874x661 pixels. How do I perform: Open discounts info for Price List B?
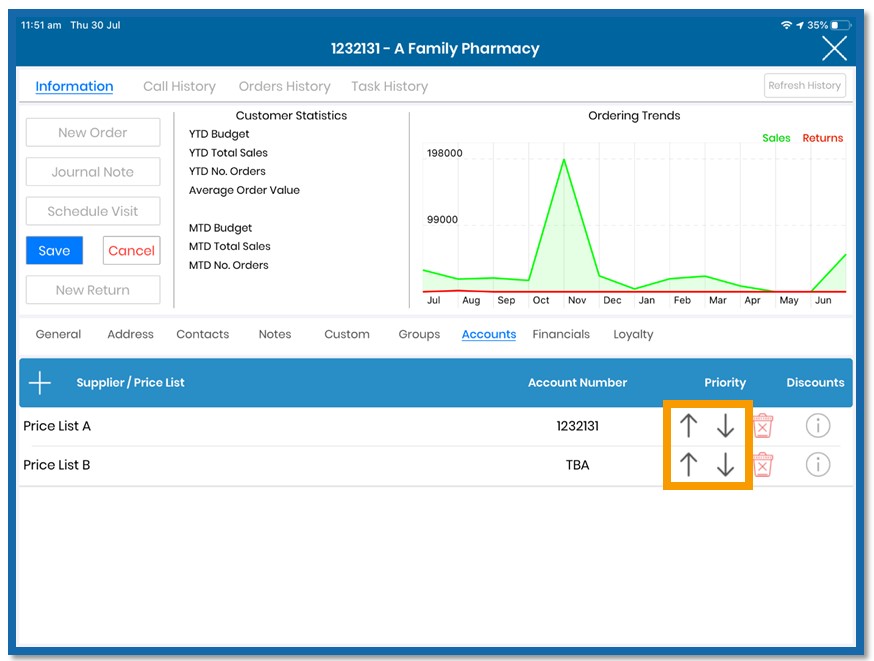click(818, 464)
